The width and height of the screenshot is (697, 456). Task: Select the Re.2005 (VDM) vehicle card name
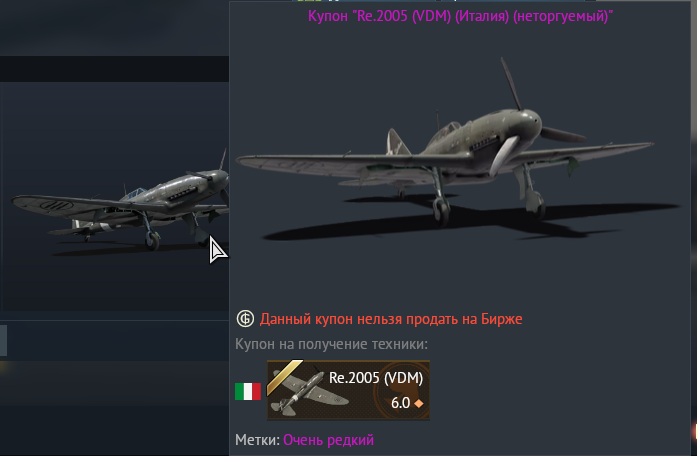tap(376, 378)
